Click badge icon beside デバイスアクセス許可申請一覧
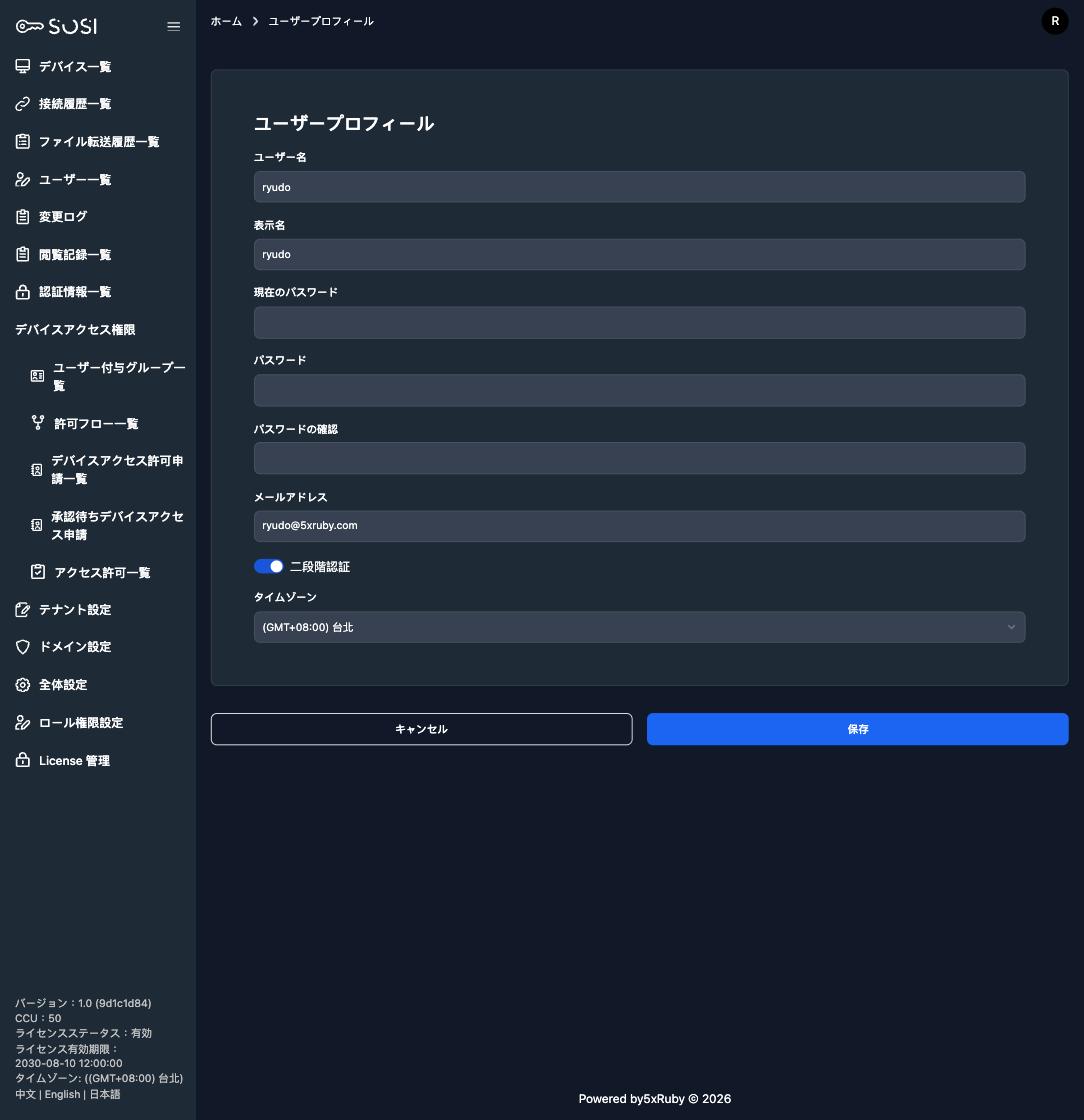1084x1120 pixels. [x=36, y=469]
